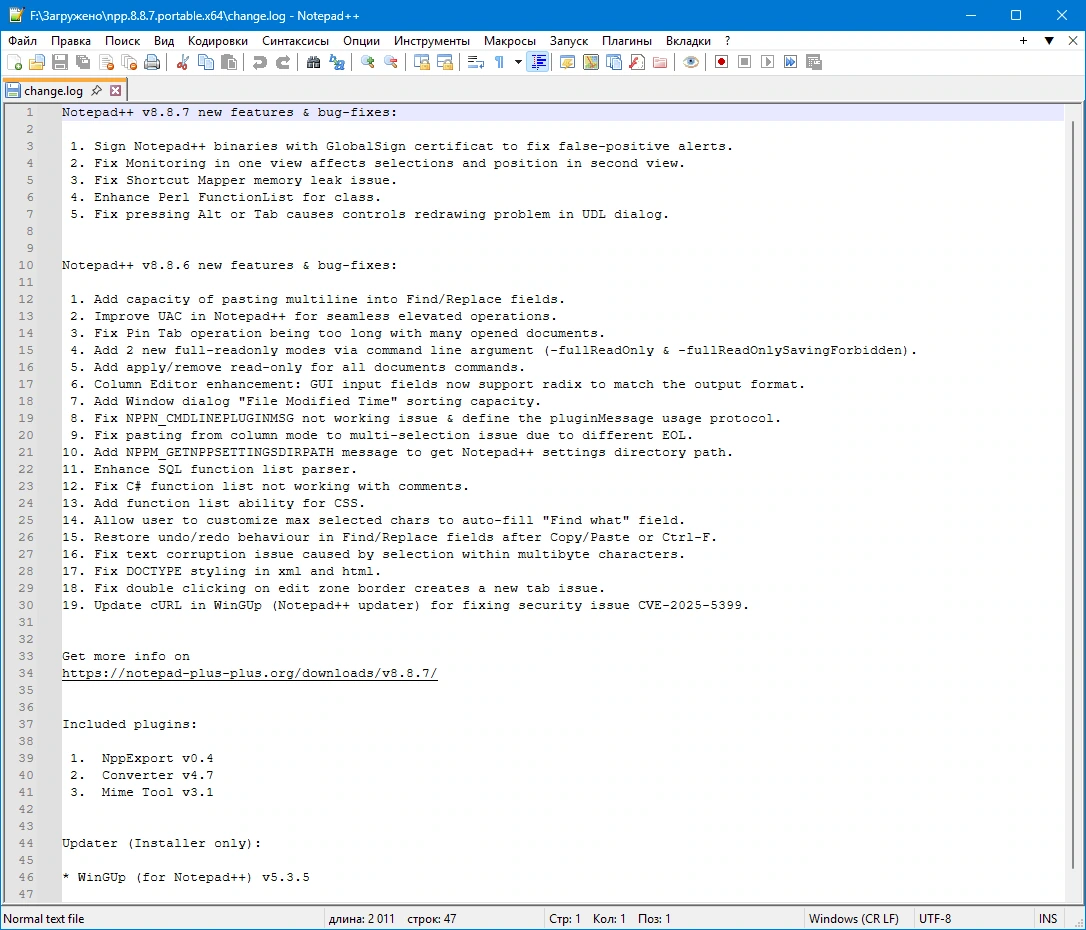Create a new document with the New icon
1086x930 pixels.
(15, 63)
